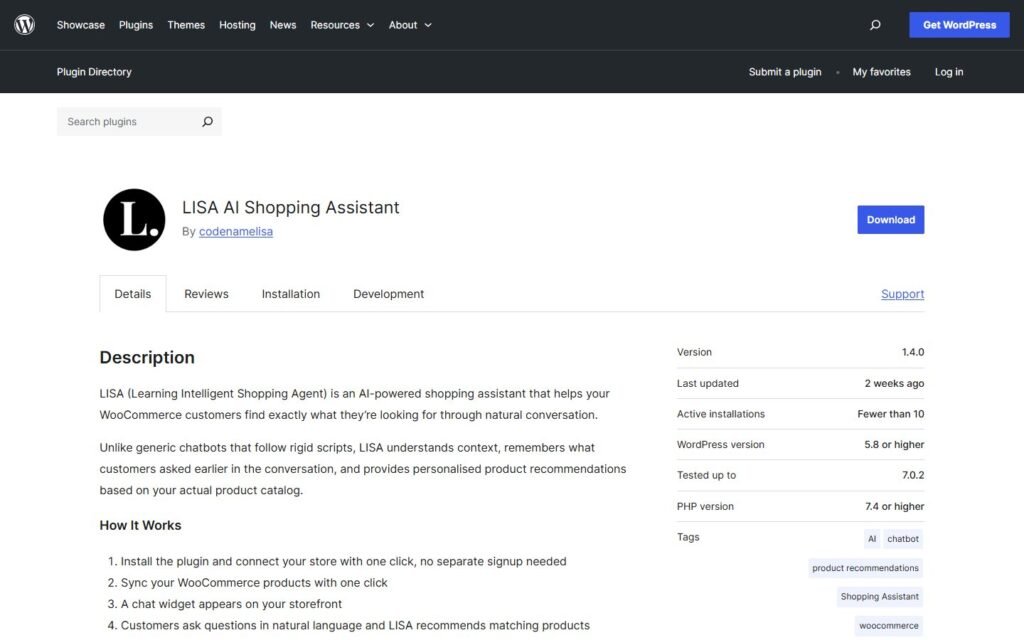The width and height of the screenshot is (1024, 640).
Task: Select the Details tab
Action: coord(133,294)
